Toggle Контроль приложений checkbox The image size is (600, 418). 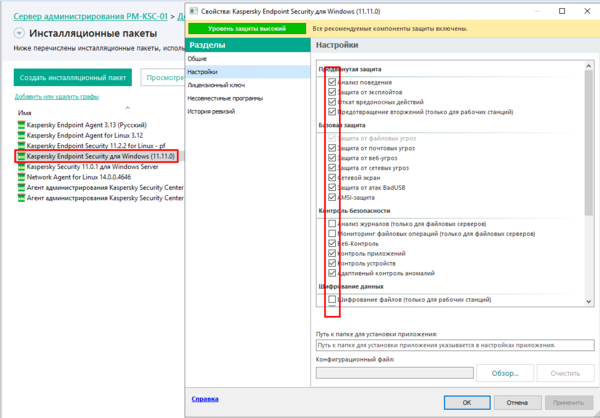coord(332,253)
